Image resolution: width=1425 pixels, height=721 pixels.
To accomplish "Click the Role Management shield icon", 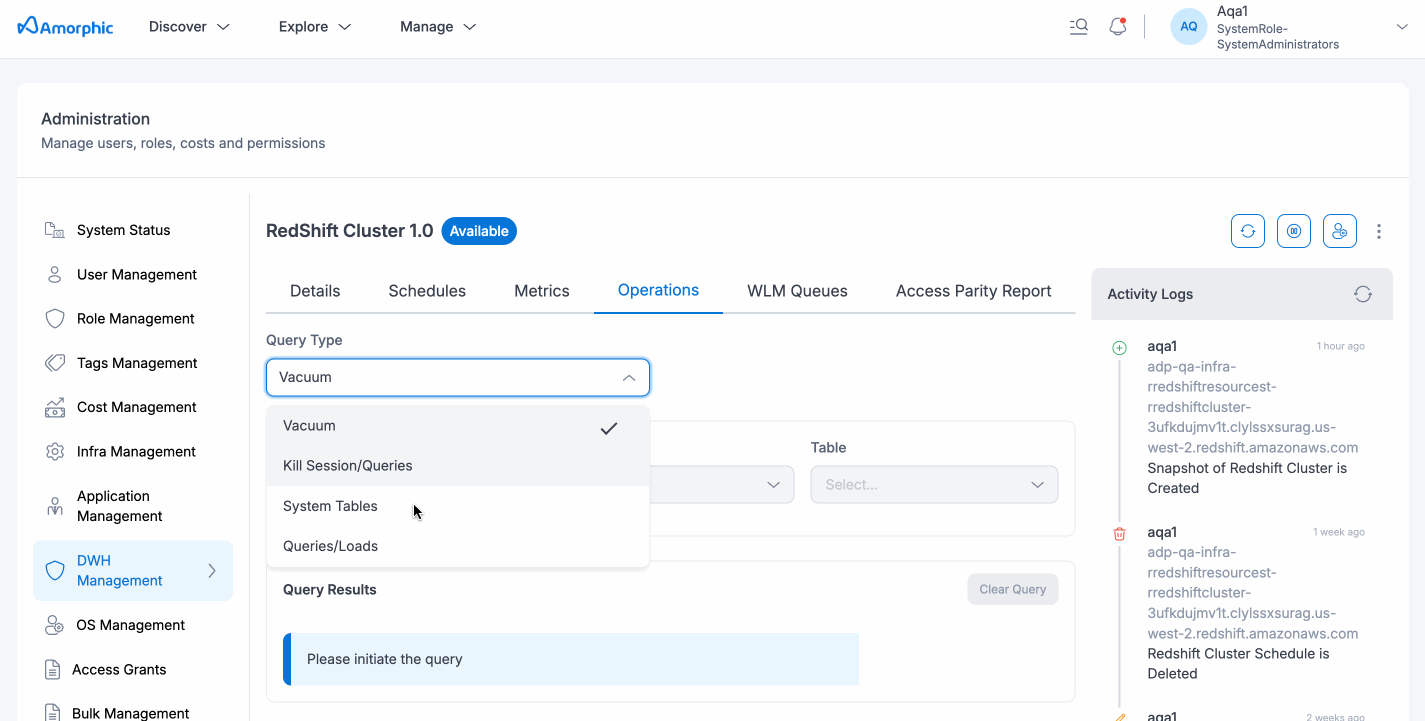I will [x=55, y=319].
